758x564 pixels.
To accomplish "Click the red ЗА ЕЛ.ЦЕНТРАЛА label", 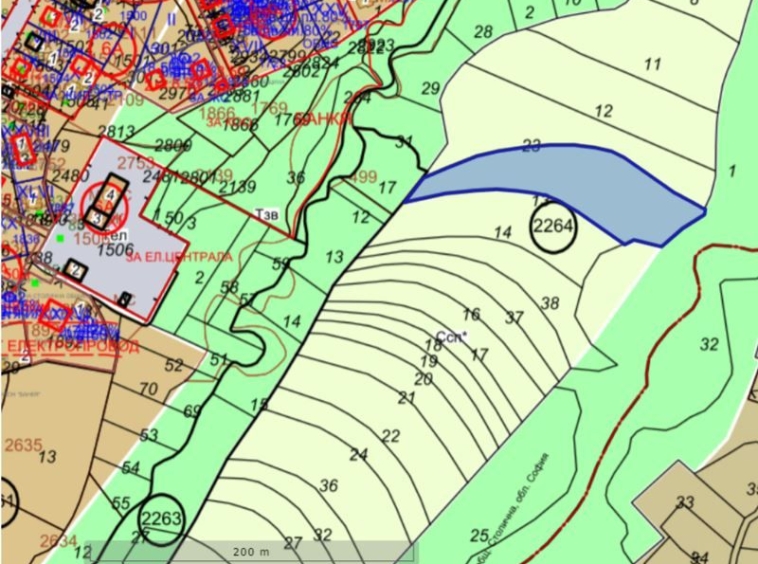I will 179,257.
